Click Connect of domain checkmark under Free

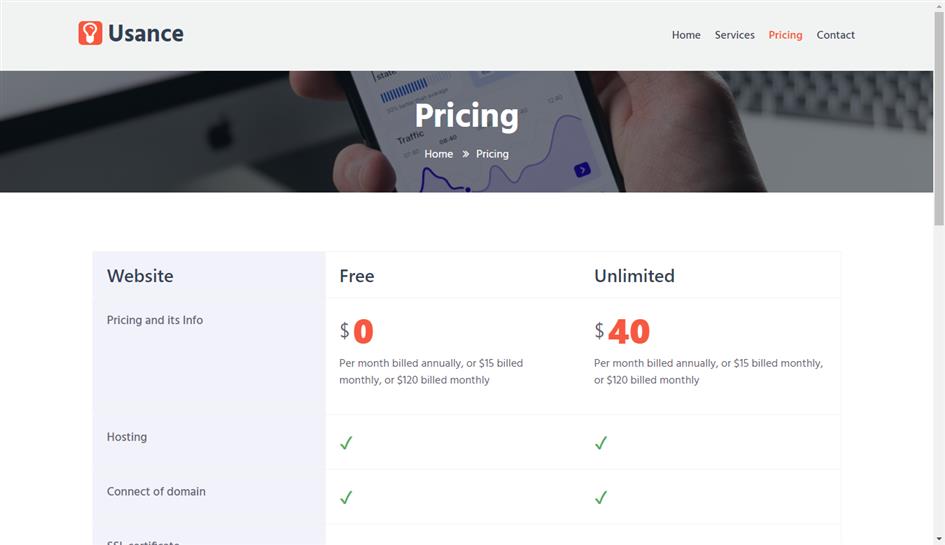pyautogui.click(x=346, y=497)
